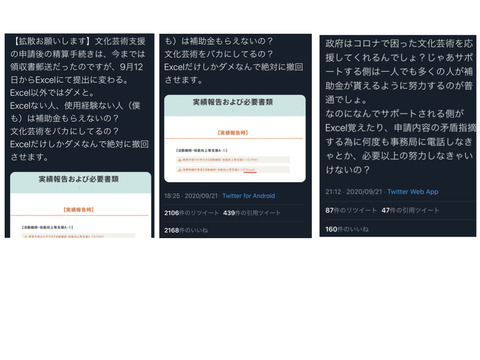Open attached image in the left tweet

(80, 205)
